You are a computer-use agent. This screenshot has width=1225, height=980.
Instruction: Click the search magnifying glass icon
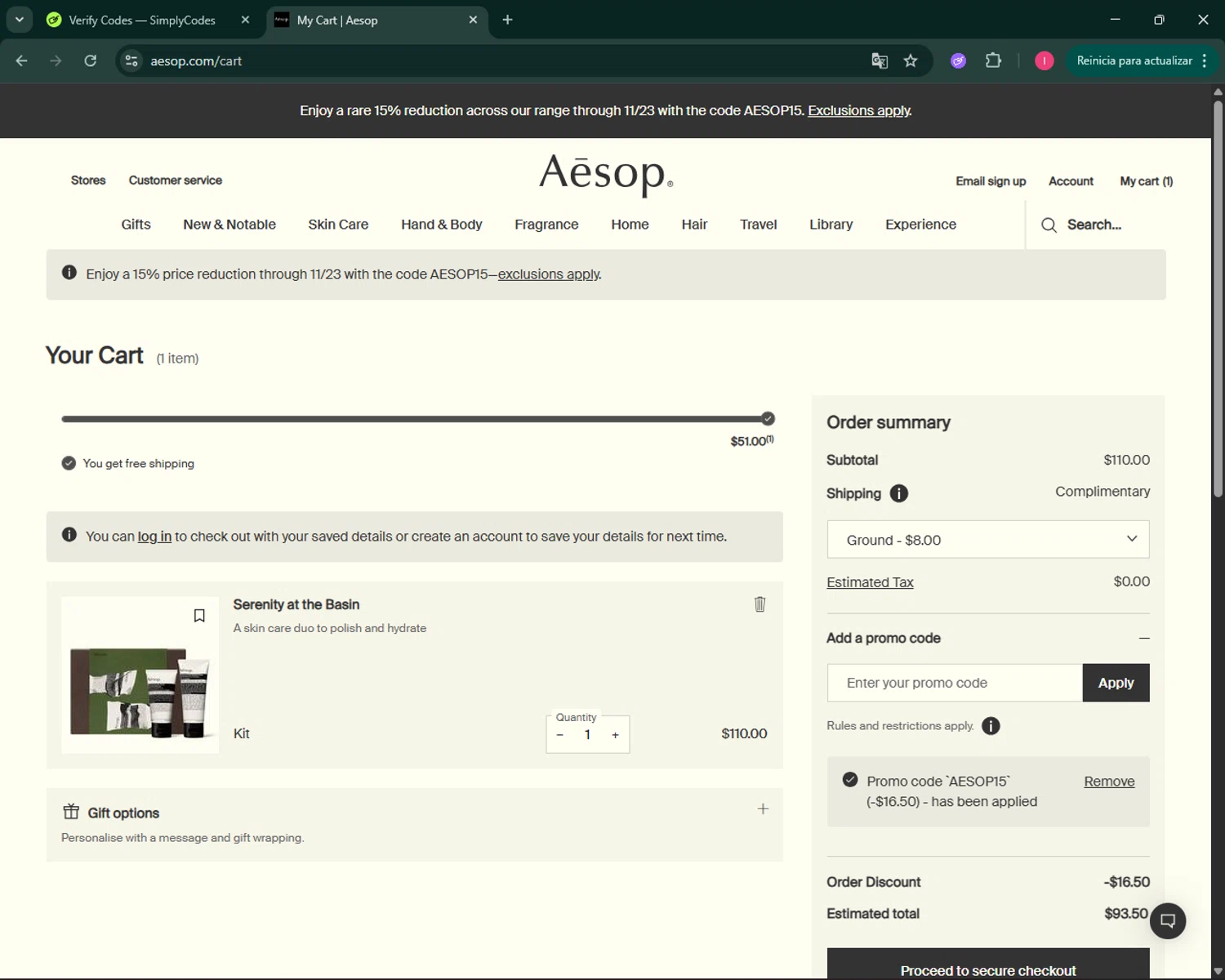[x=1049, y=225]
